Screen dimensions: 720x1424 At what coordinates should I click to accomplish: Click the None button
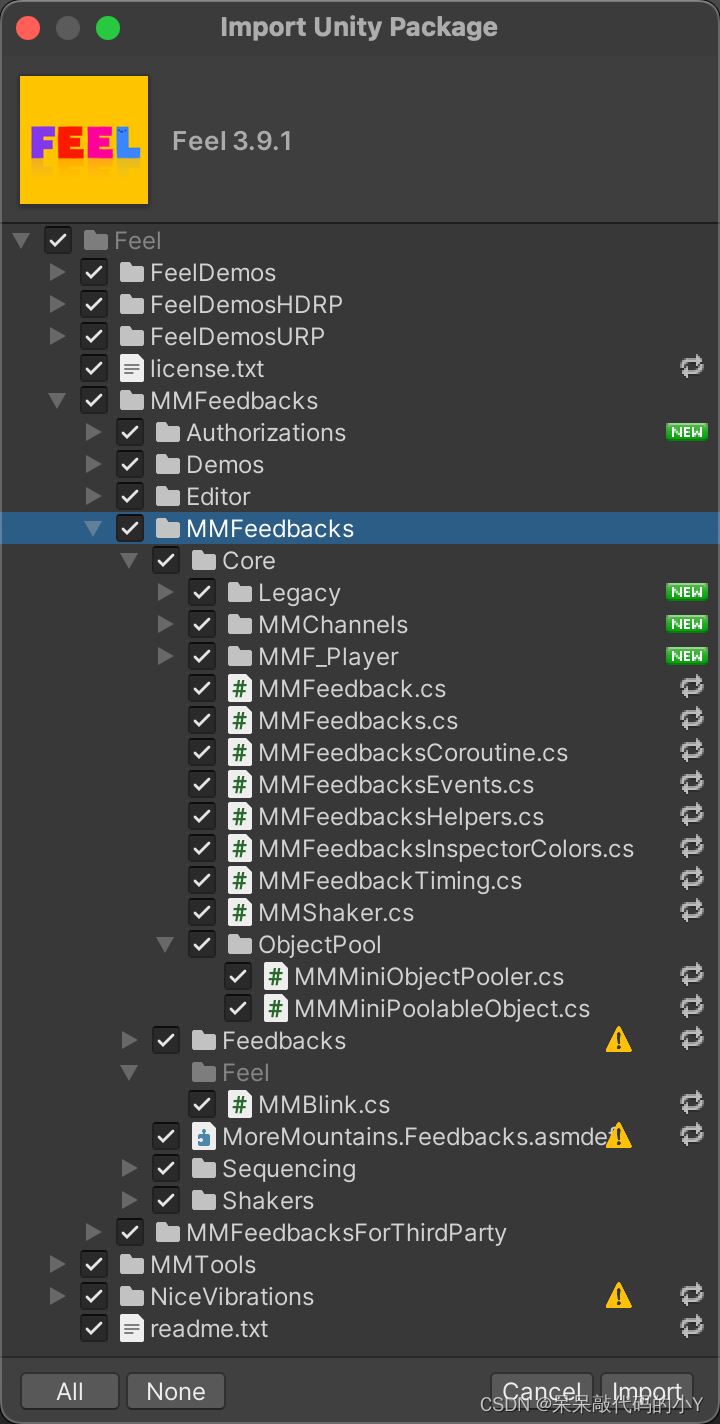(176, 1391)
